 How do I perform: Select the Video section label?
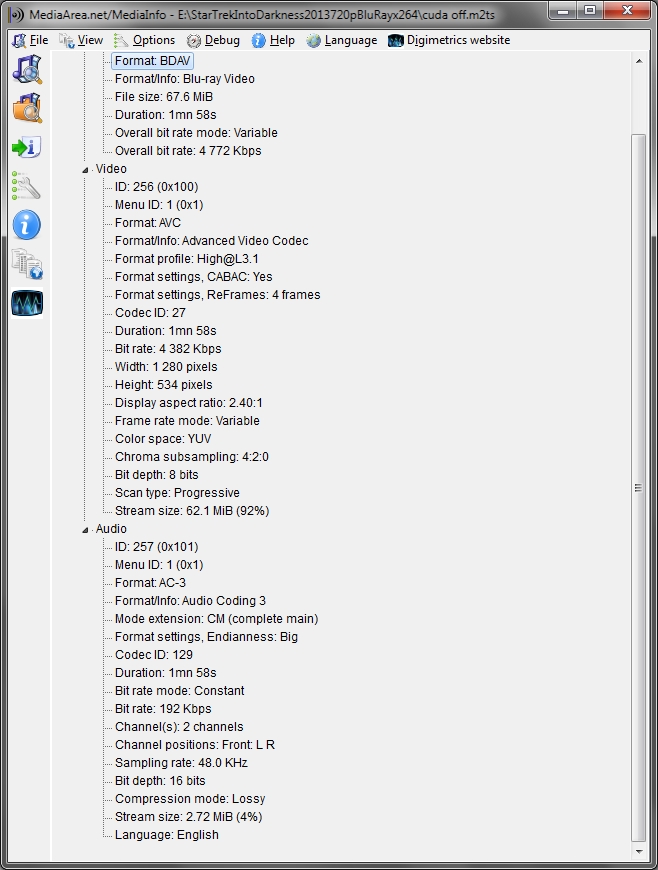[x=111, y=169]
